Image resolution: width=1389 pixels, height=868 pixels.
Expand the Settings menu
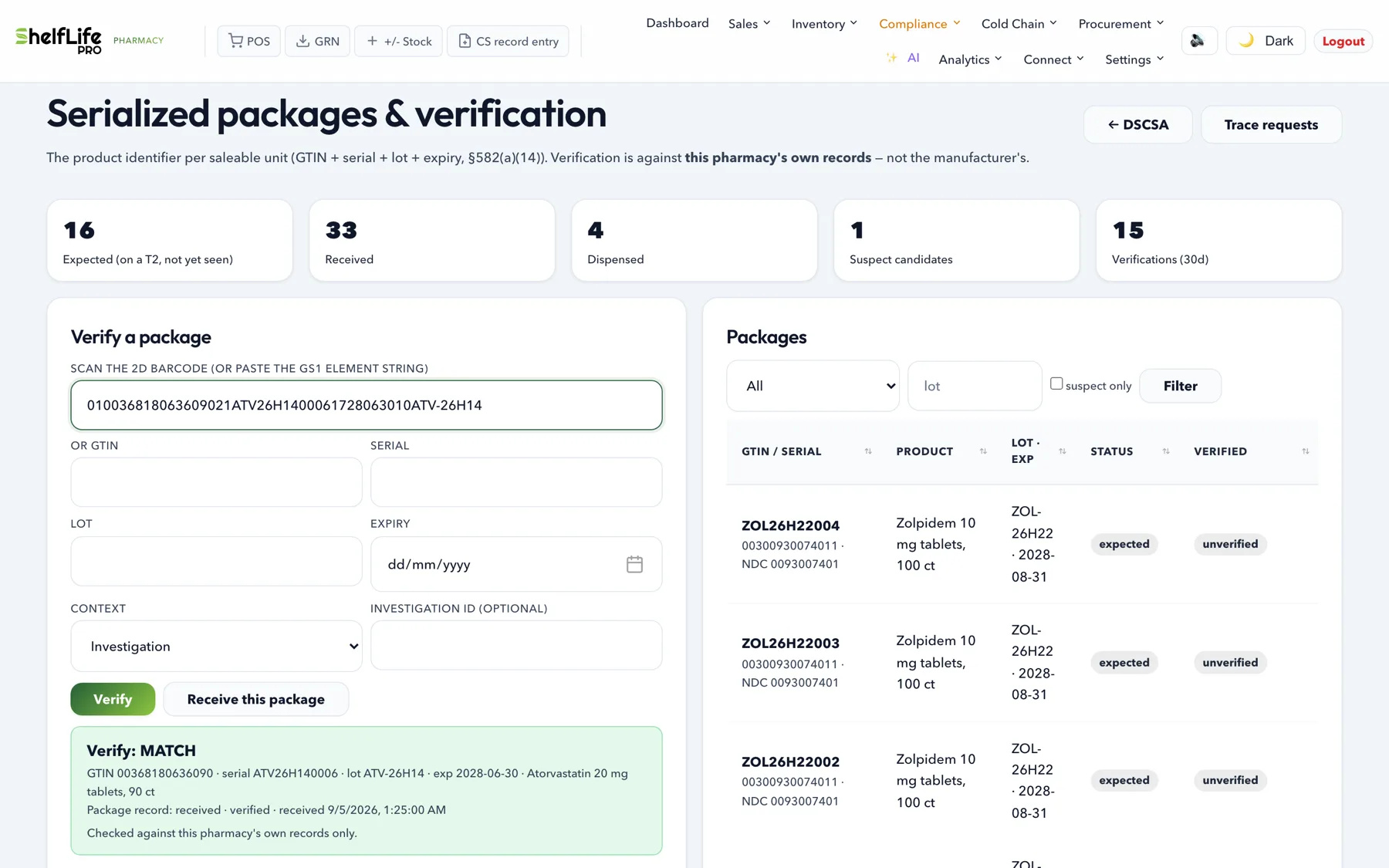1134,59
